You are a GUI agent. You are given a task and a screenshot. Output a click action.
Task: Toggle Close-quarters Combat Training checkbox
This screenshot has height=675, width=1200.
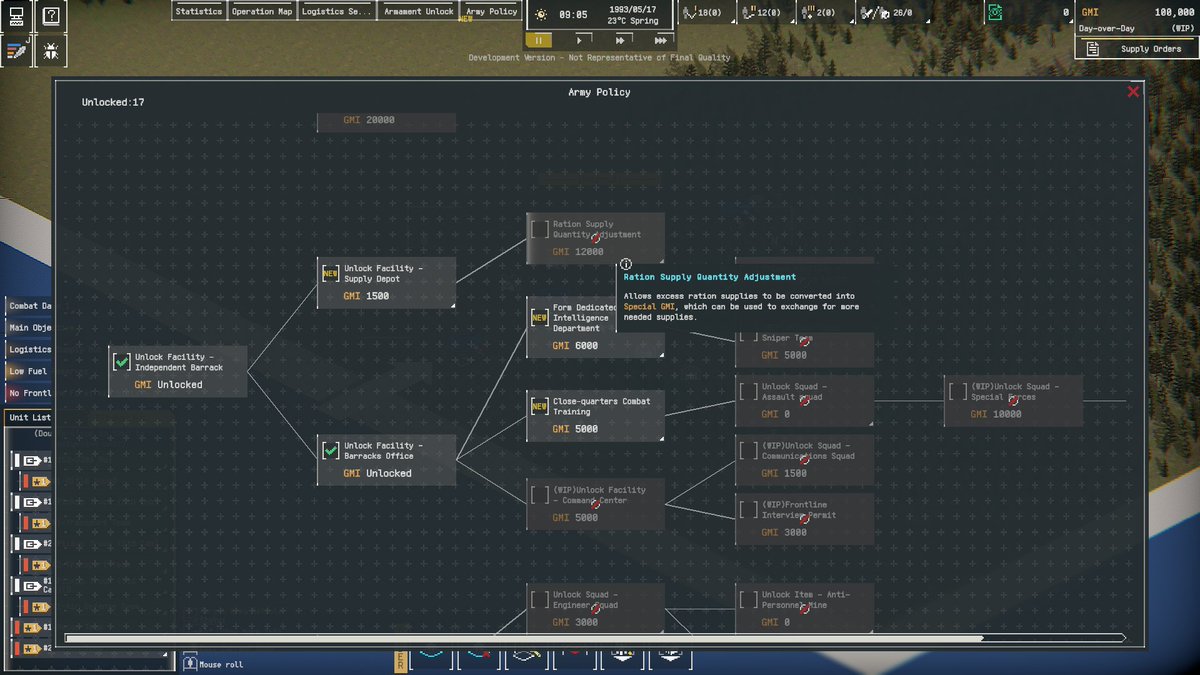pos(539,406)
